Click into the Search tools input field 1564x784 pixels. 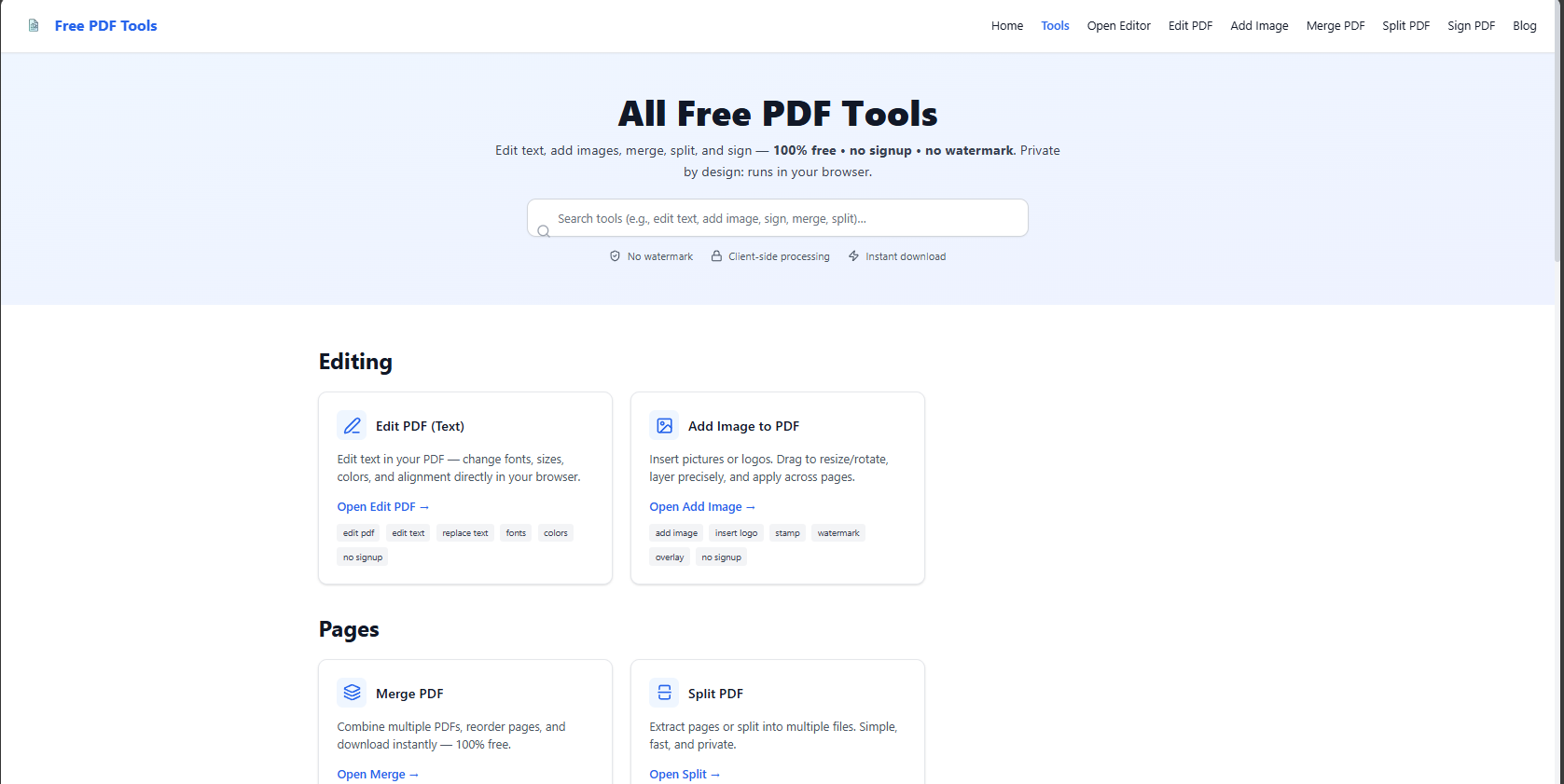pyautogui.click(x=778, y=218)
